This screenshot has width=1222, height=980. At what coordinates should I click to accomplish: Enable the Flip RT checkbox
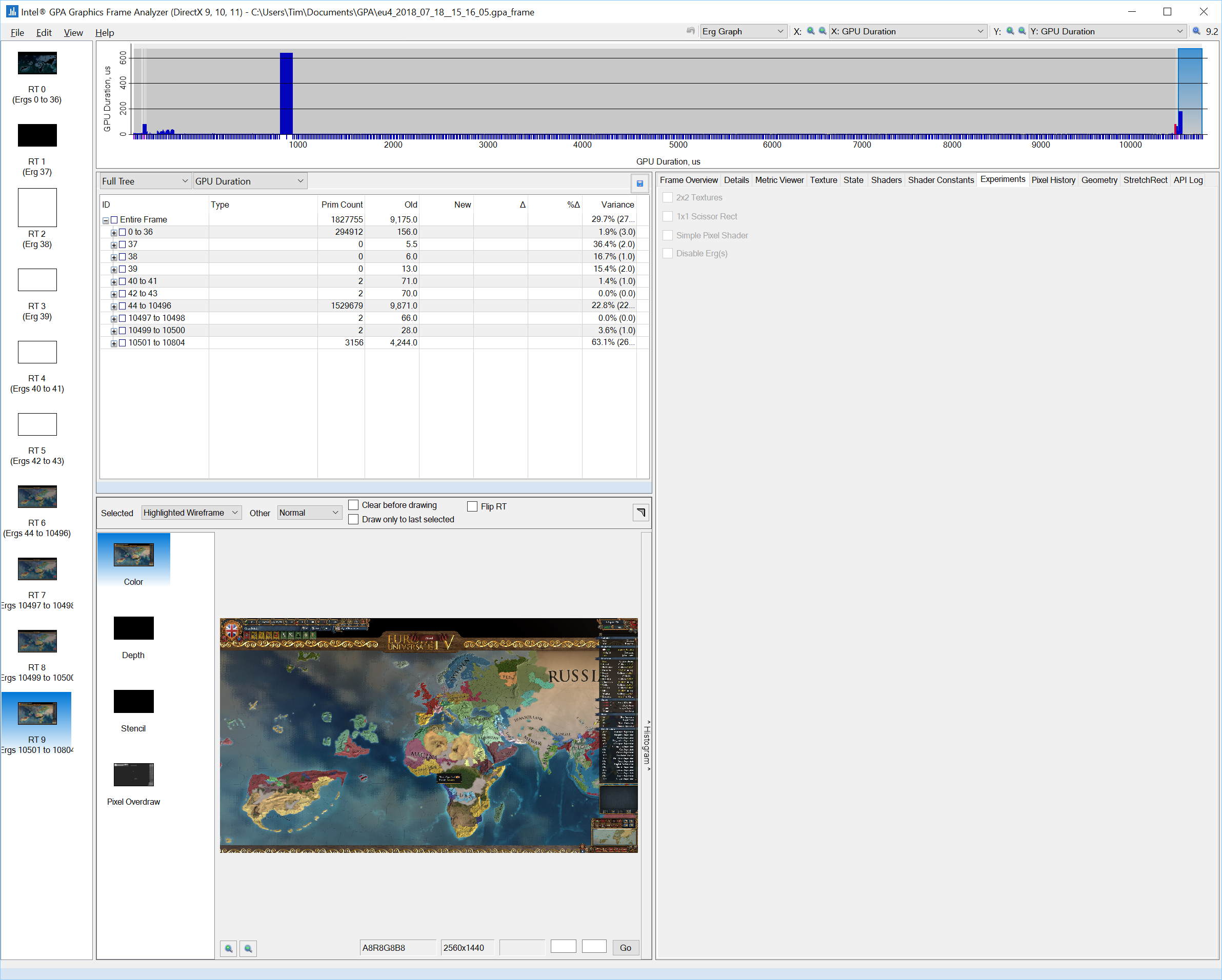tap(472, 506)
